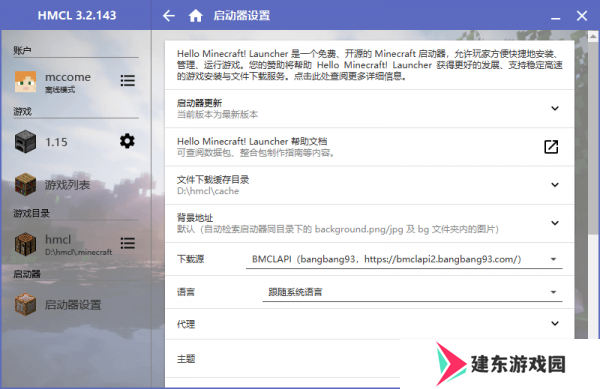The height and width of the screenshot is (389, 600).
Task: Expand the 代理 proxy section
Action: pos(369,324)
